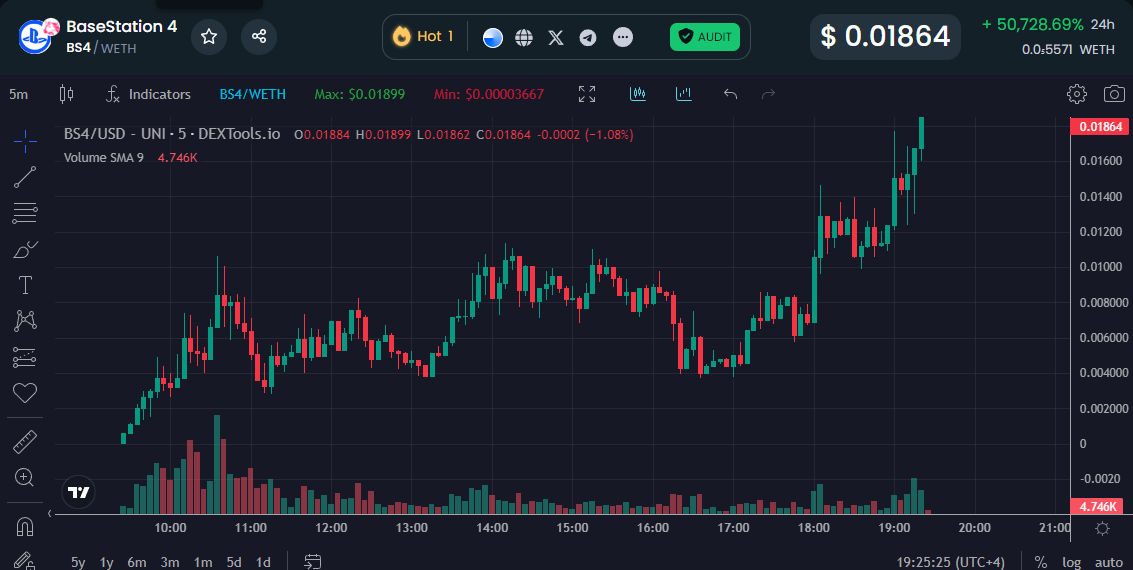1133x570 pixels.
Task: View the AUDIT report
Action: (705, 37)
